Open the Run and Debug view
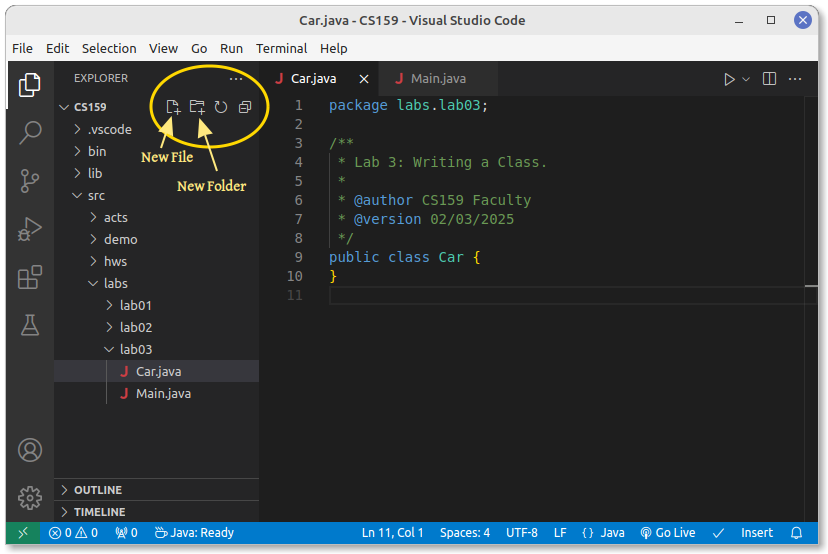Screen dimensions: 828x554 [x=30, y=229]
